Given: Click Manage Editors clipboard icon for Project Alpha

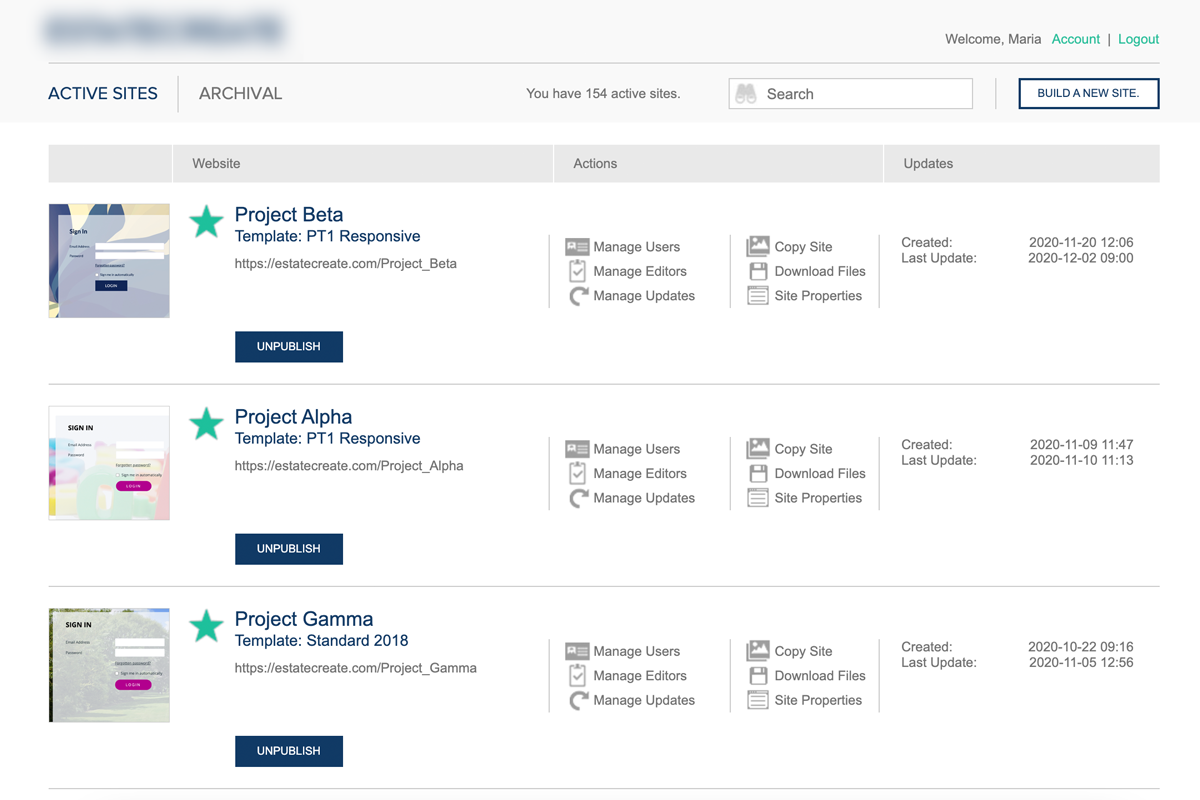Looking at the screenshot, I should click(577, 473).
